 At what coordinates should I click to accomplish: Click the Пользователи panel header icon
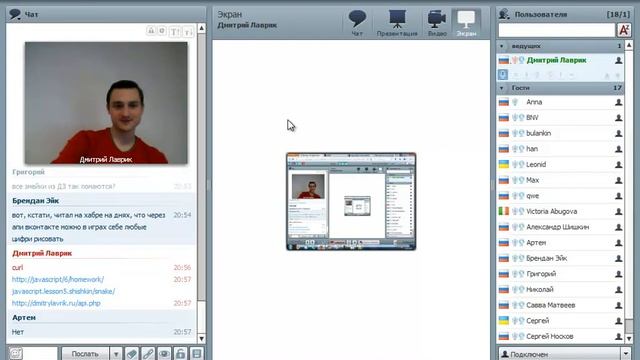504,14
